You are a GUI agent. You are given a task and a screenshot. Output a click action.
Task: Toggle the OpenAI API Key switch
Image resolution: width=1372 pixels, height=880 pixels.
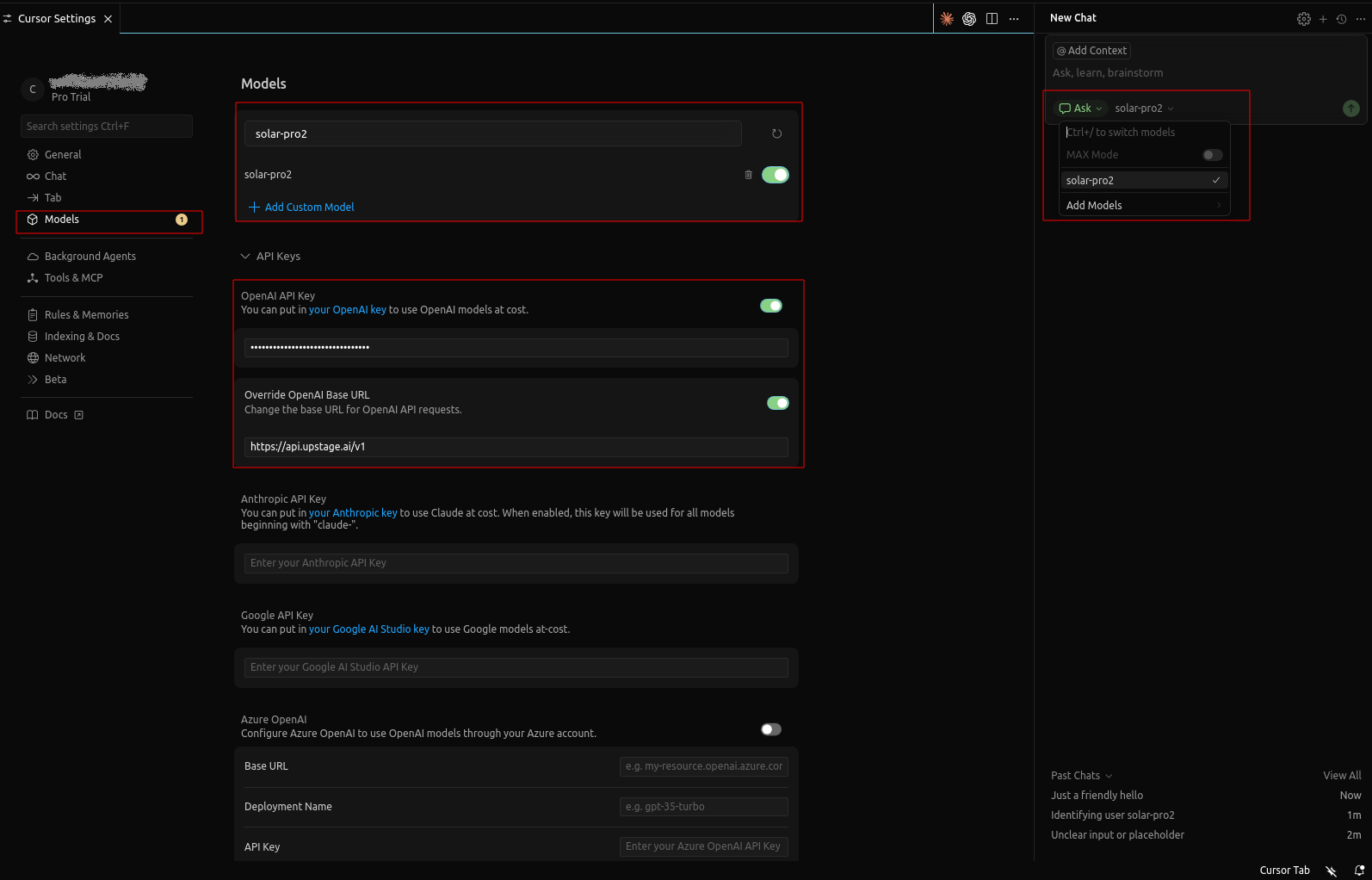pyautogui.click(x=771, y=306)
